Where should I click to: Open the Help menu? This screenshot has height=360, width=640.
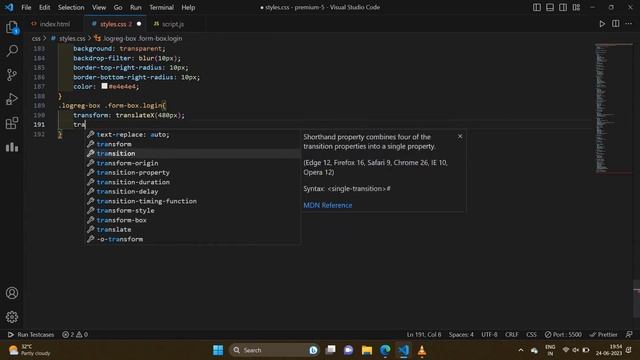[188, 7]
